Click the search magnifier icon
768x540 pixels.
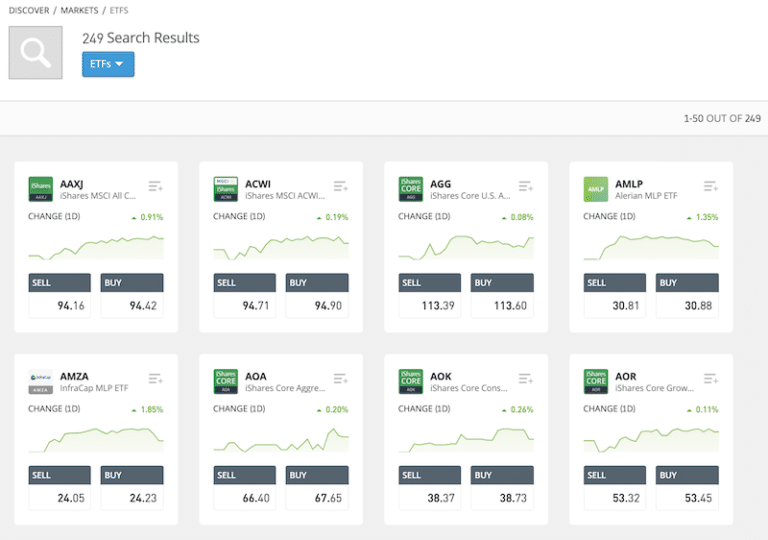[36, 52]
